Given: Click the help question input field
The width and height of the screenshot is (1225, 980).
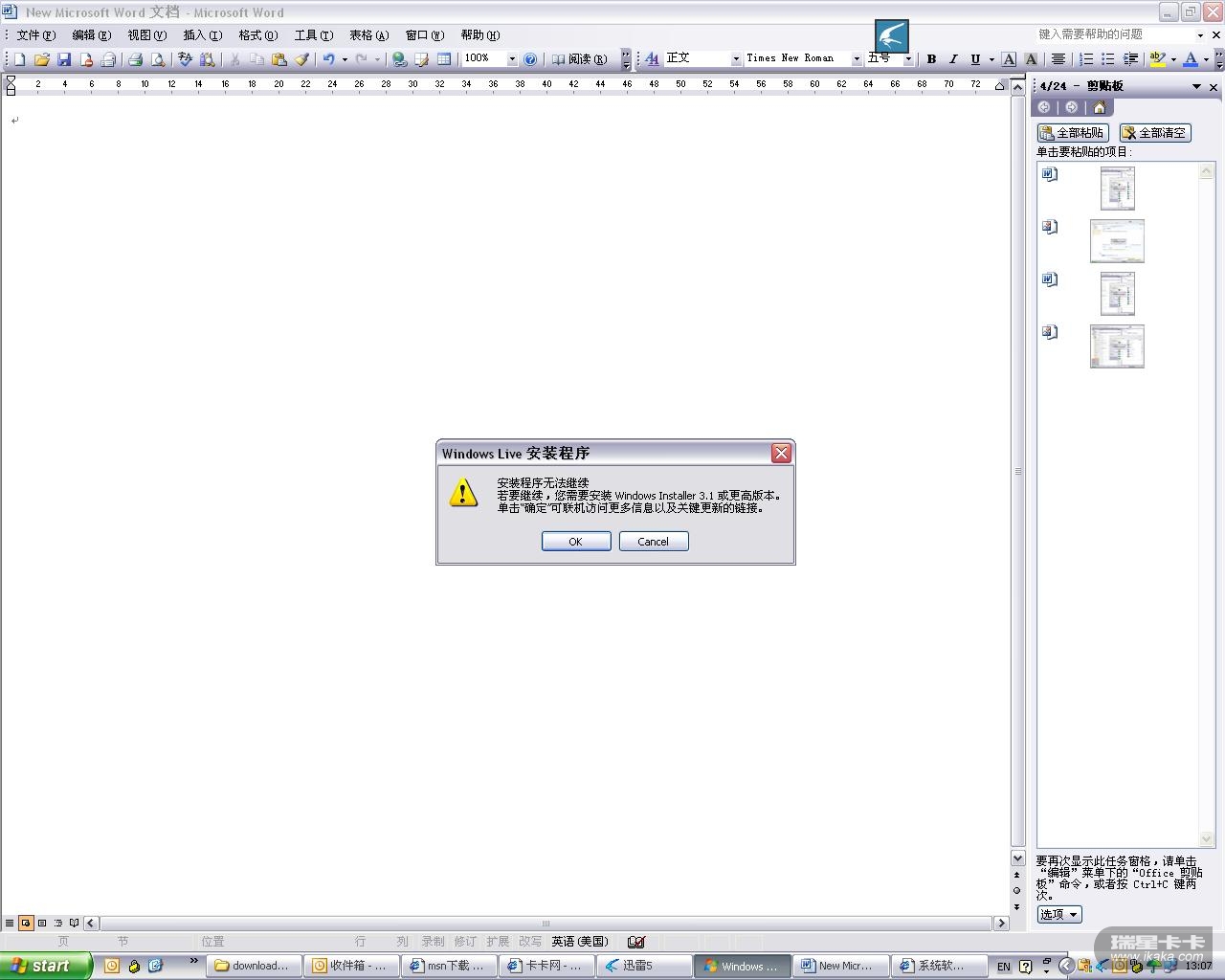Looking at the screenshot, I should tap(1115, 34).
